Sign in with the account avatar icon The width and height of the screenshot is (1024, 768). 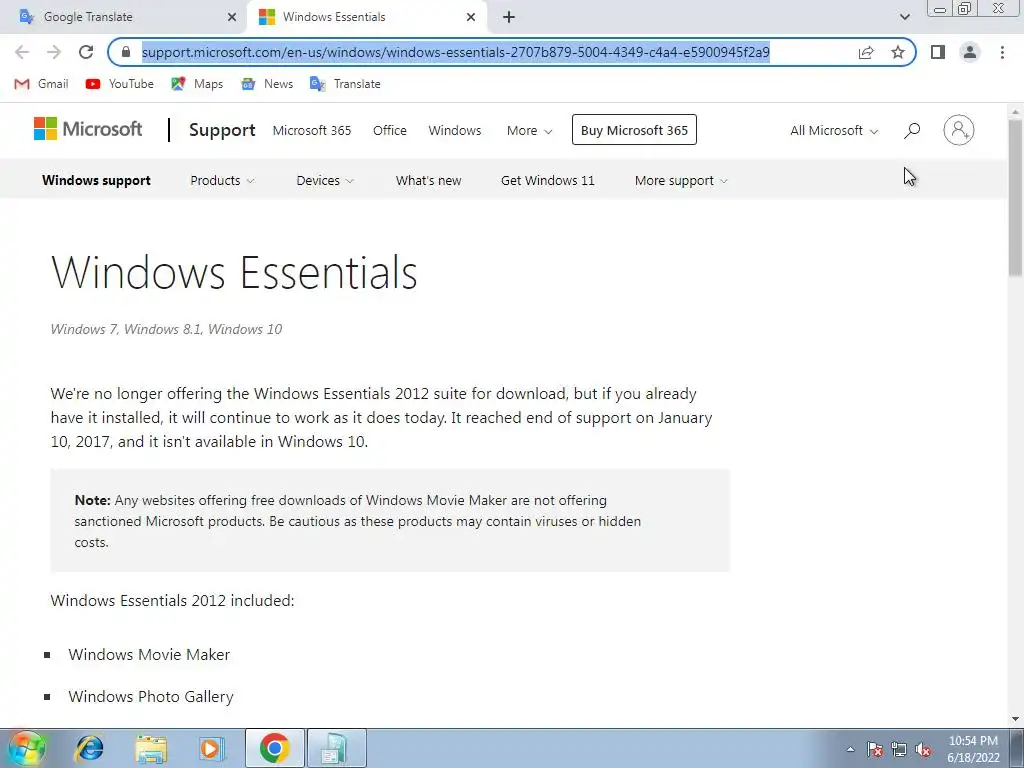tap(959, 130)
